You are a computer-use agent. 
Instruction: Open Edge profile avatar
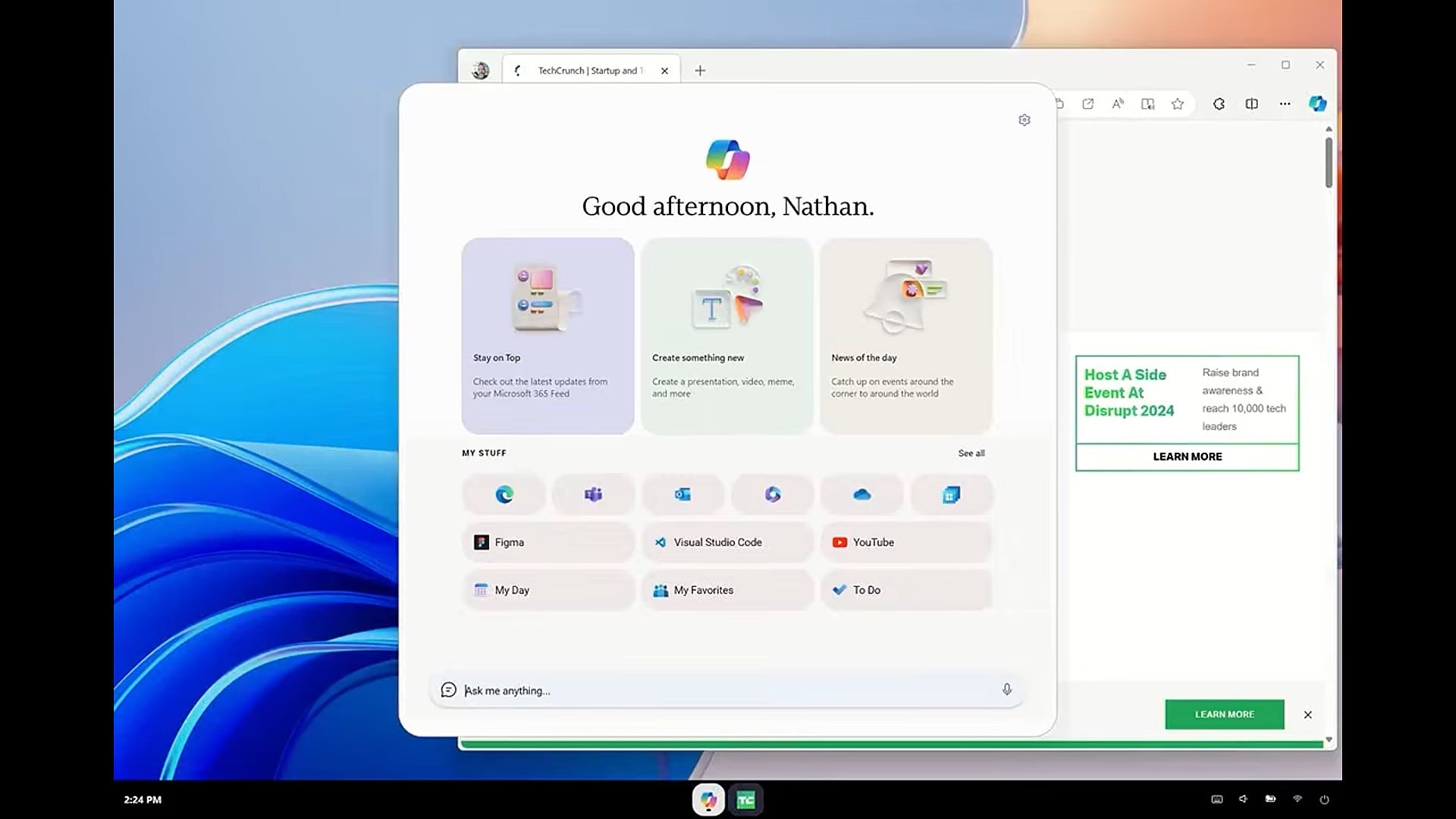coord(480,71)
